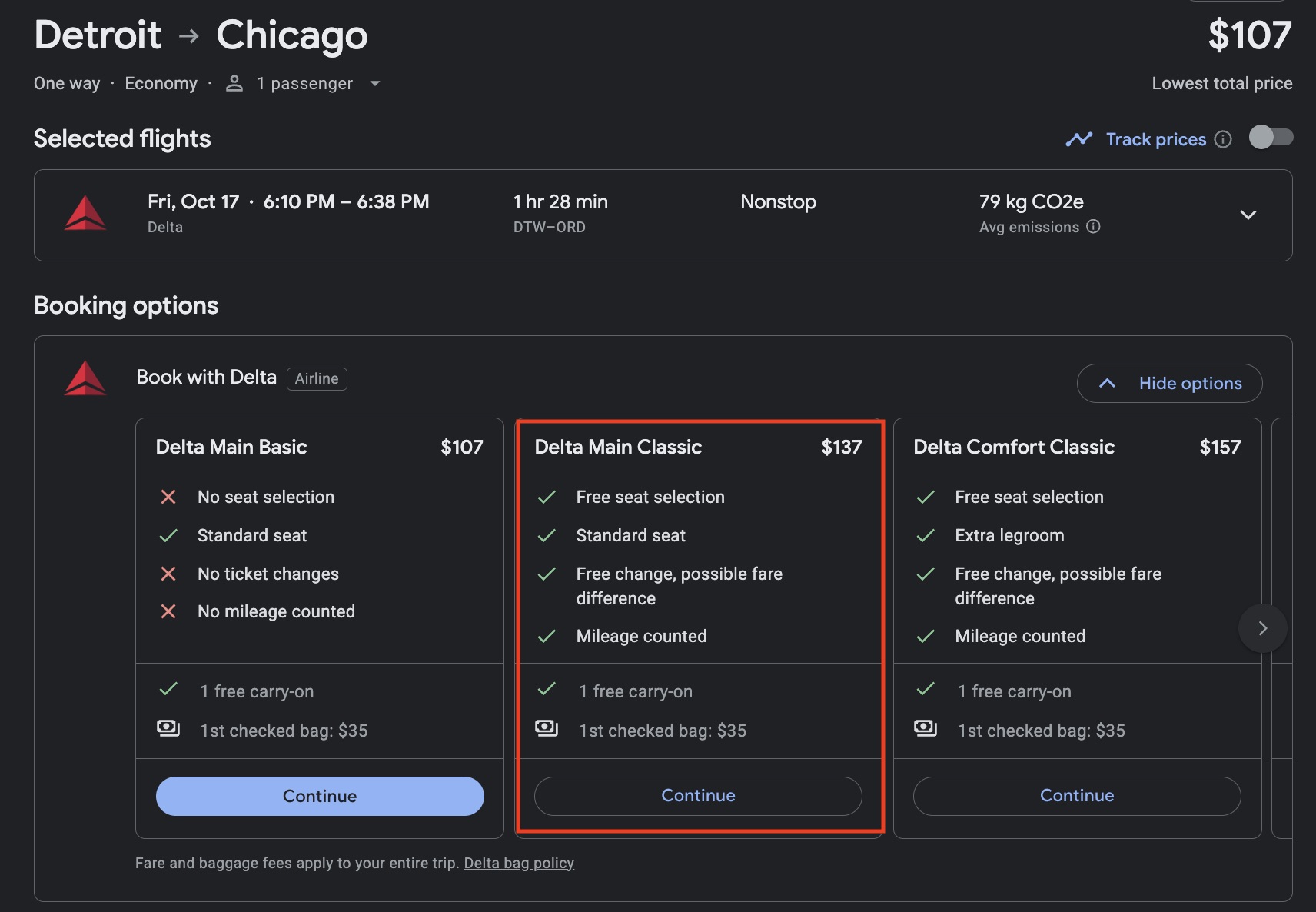Viewport: 1316px width, 912px height.
Task: Click the Delta Main Classic fare title
Action: coord(618,447)
